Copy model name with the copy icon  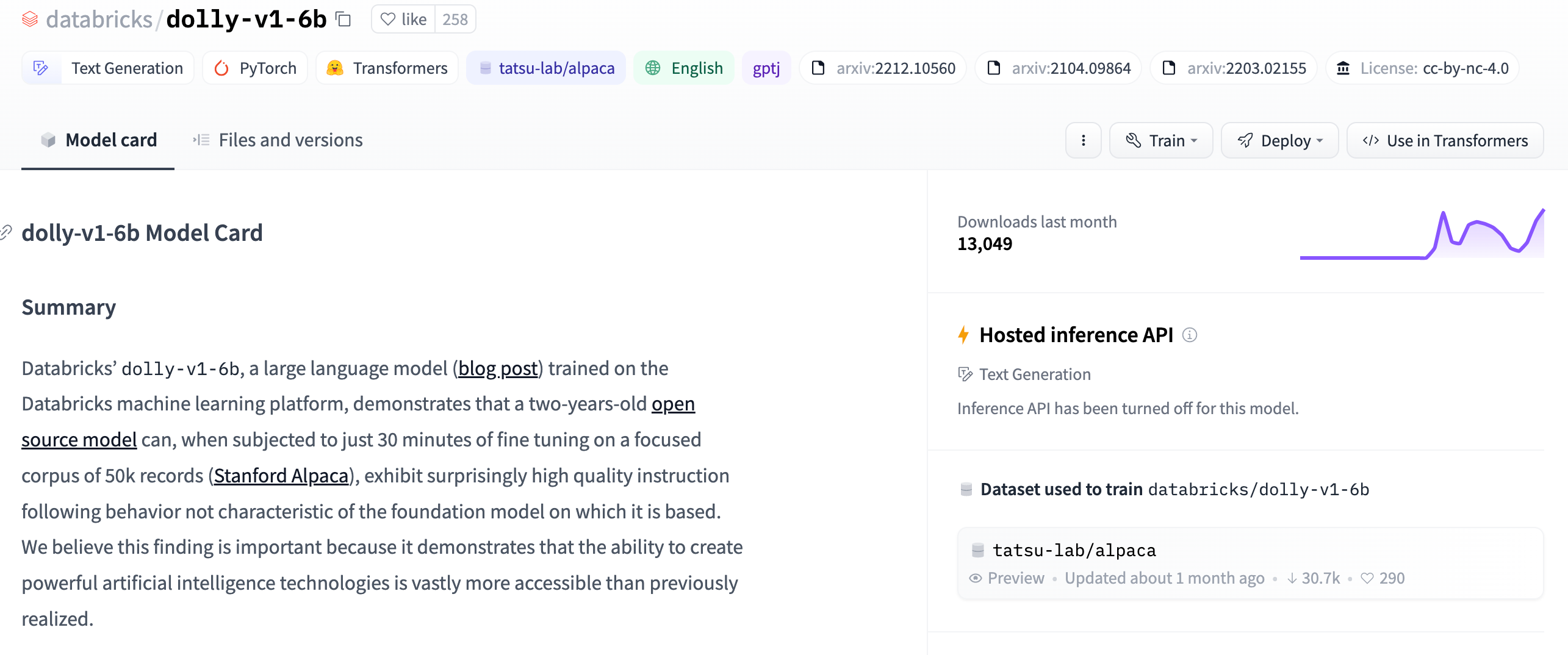point(343,20)
